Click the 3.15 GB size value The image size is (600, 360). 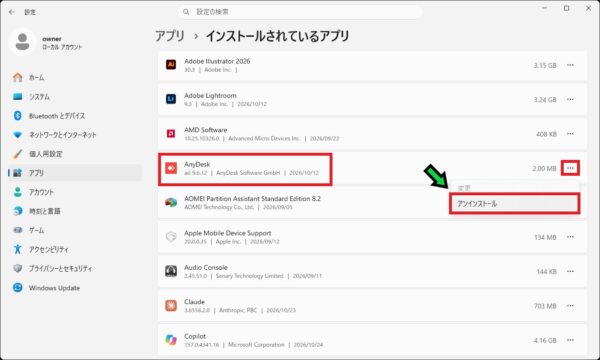545,65
